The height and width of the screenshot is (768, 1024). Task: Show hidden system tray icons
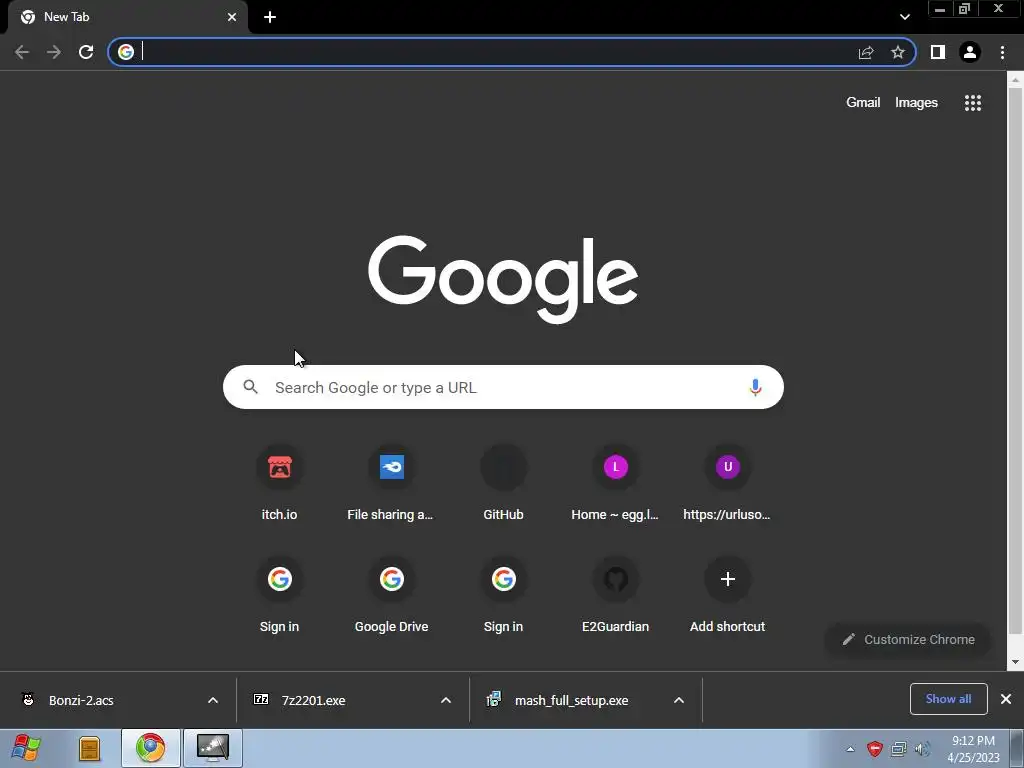point(850,749)
